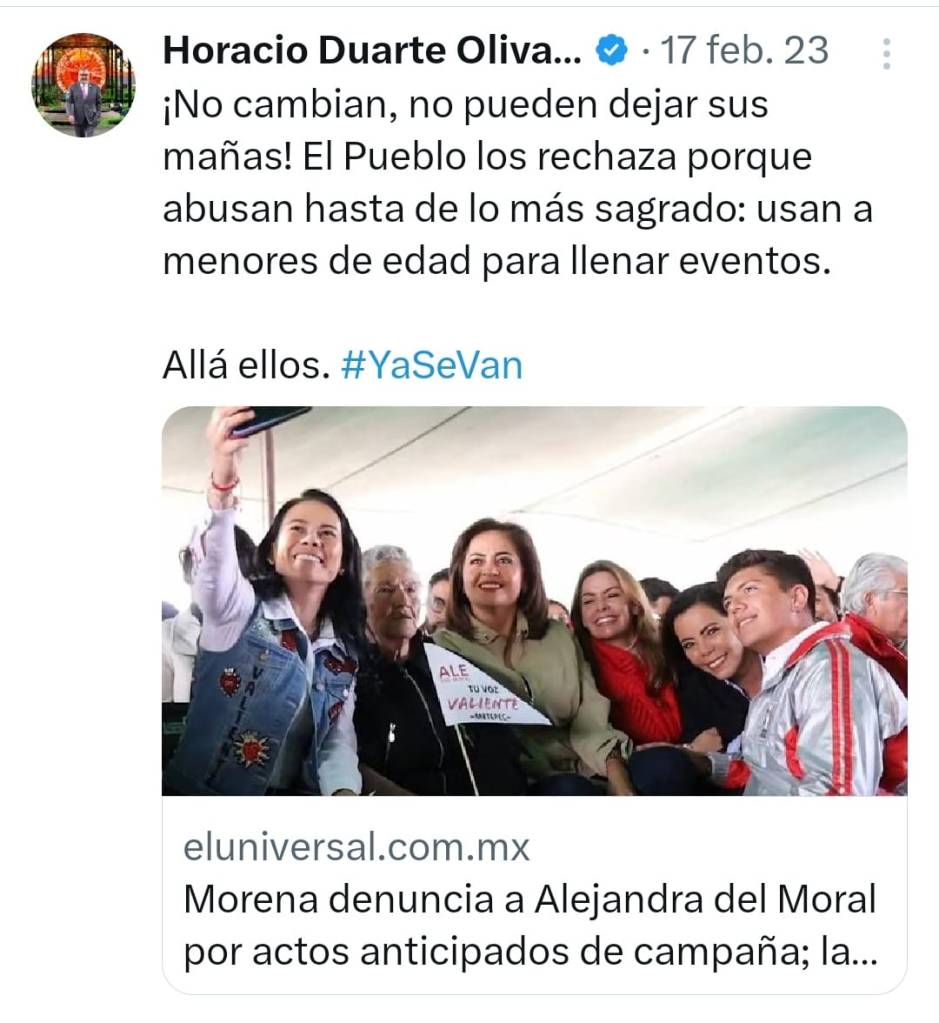Click the 17 feb. 23 timestamp
Image resolution: width=939 pixels, height=1023 pixels.
(x=745, y=50)
